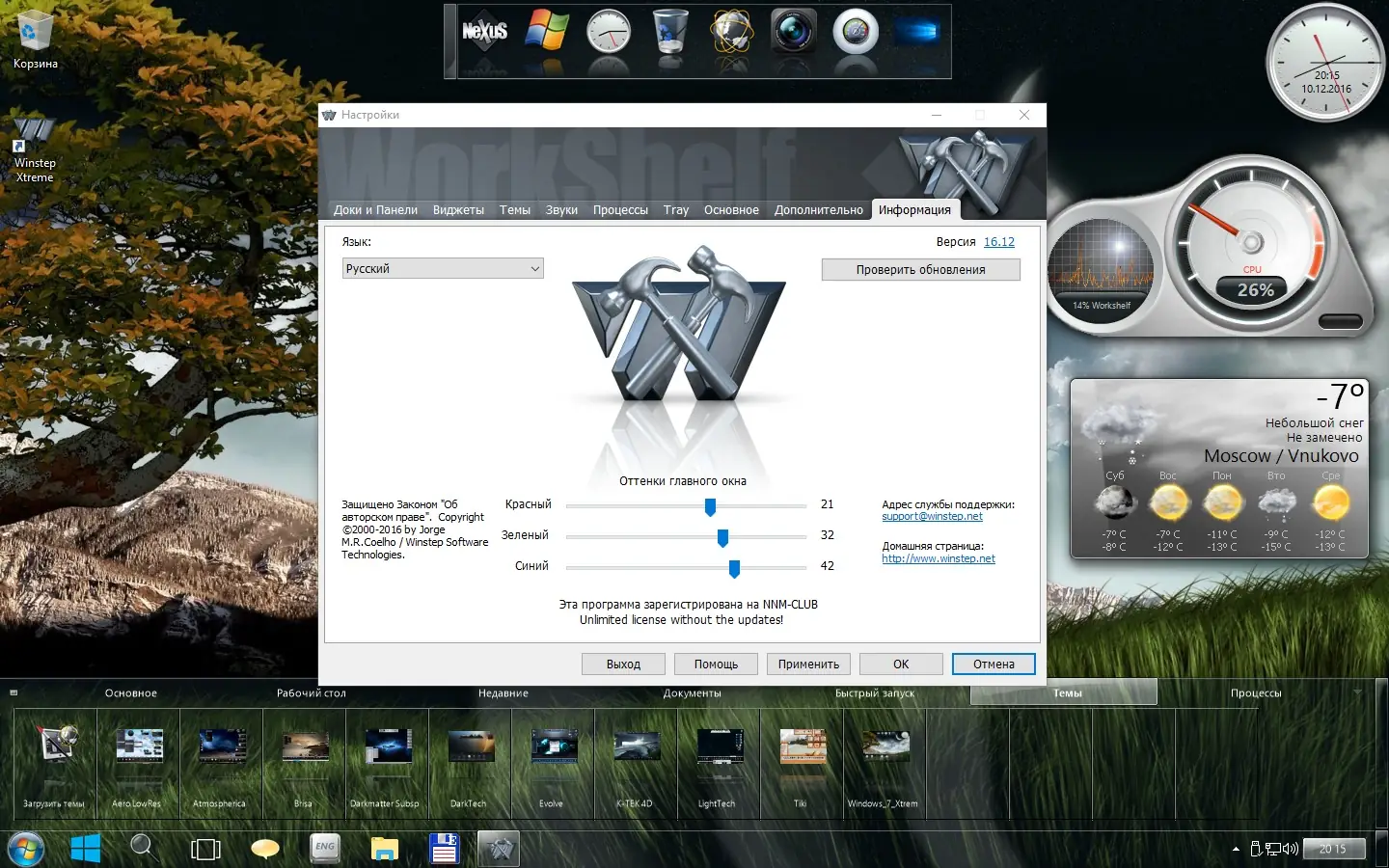
Task: Click the floppy disk icon in the taskbar
Action: tap(444, 848)
